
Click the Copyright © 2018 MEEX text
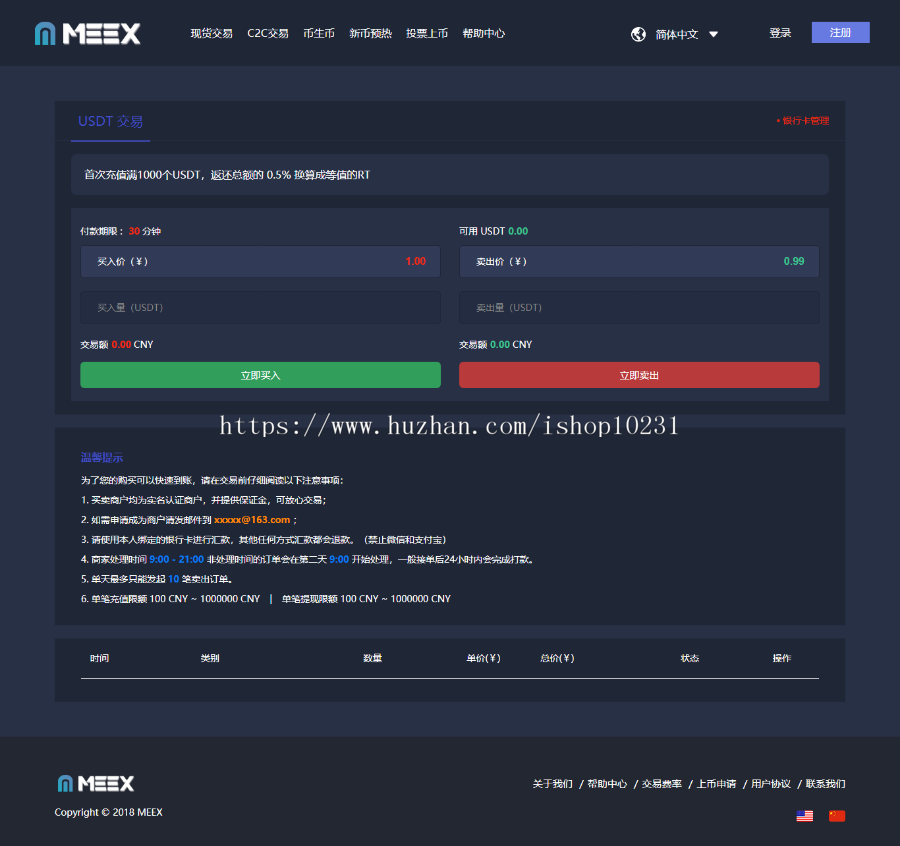(108, 812)
